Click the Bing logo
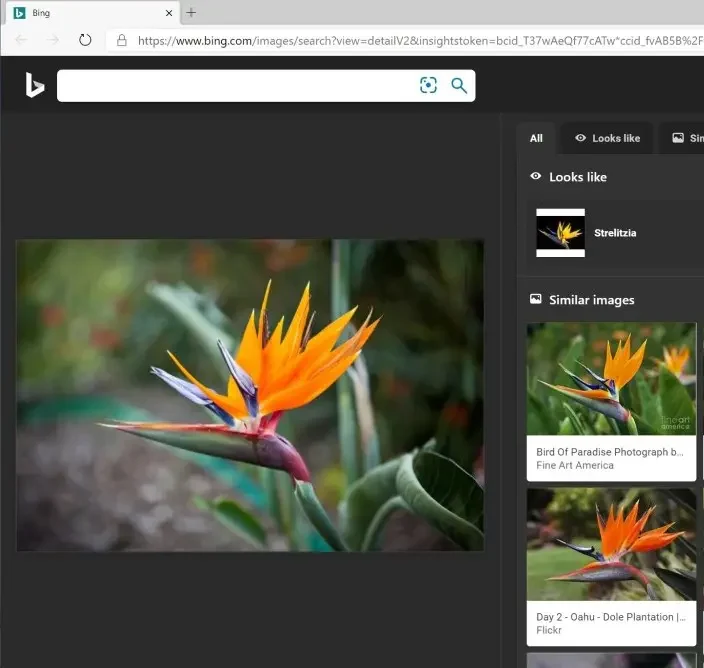Image resolution: width=704 pixels, height=668 pixels. coord(35,86)
